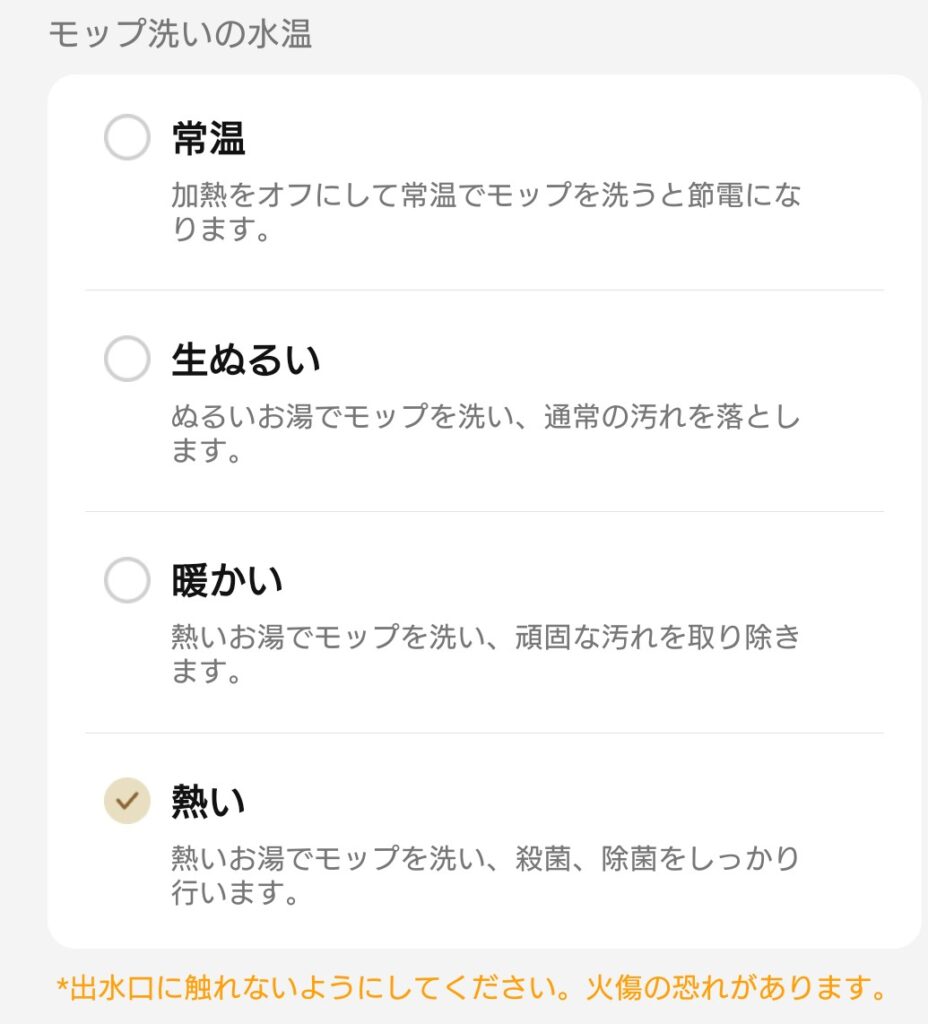
Task: Pick the 暖かい radio button
Action: pos(127,580)
